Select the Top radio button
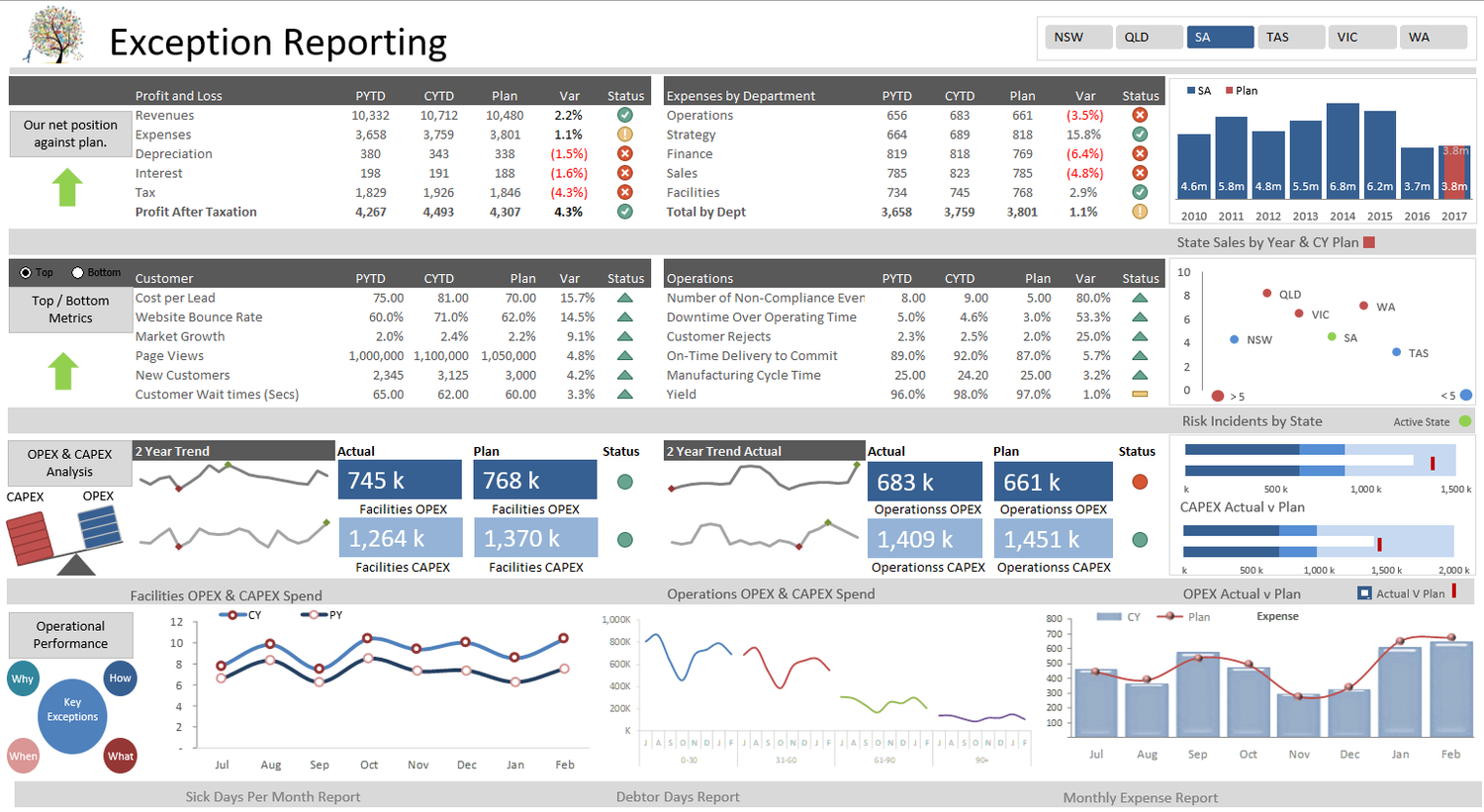The width and height of the screenshot is (1484, 812). click(25, 271)
